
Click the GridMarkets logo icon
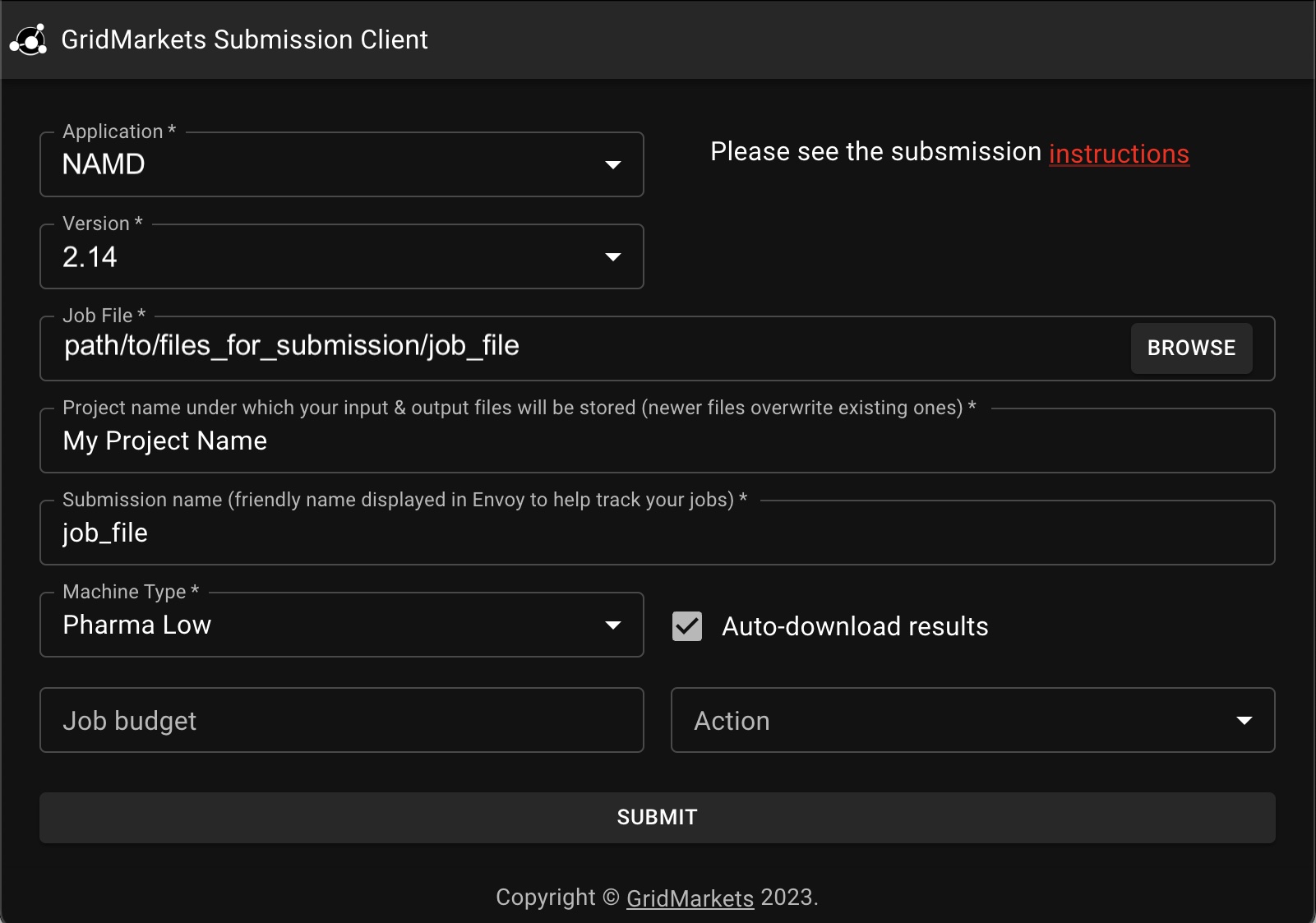pos(29,39)
